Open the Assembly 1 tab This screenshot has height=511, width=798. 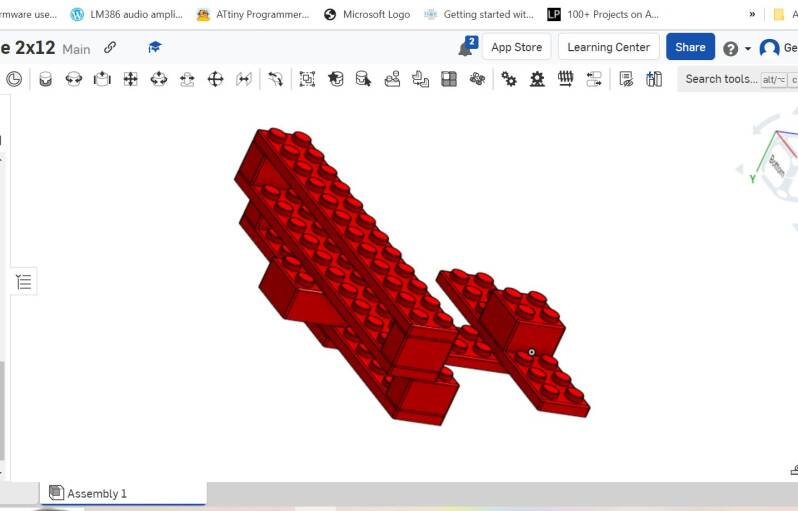click(123, 493)
